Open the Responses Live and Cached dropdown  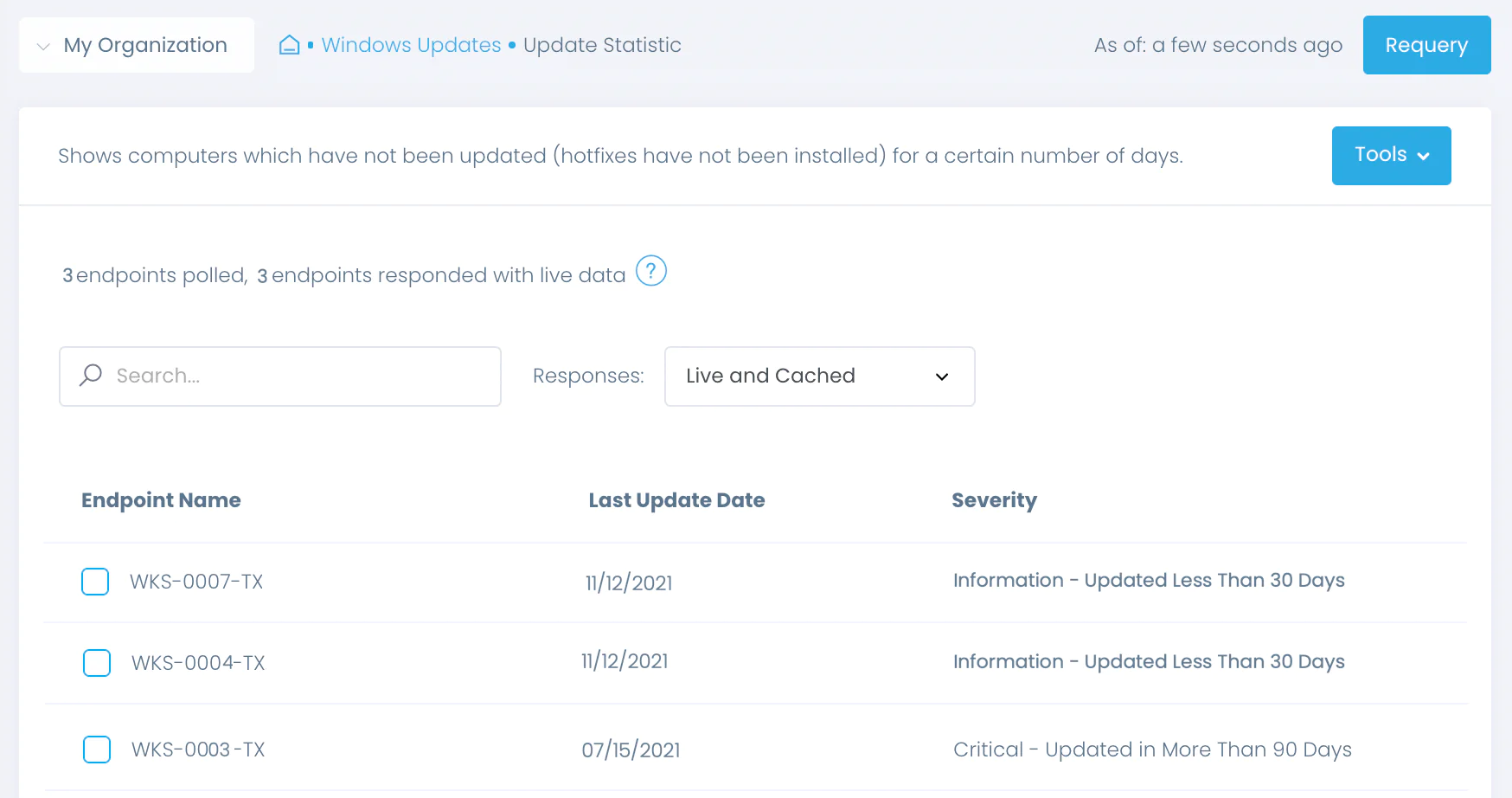(x=818, y=376)
